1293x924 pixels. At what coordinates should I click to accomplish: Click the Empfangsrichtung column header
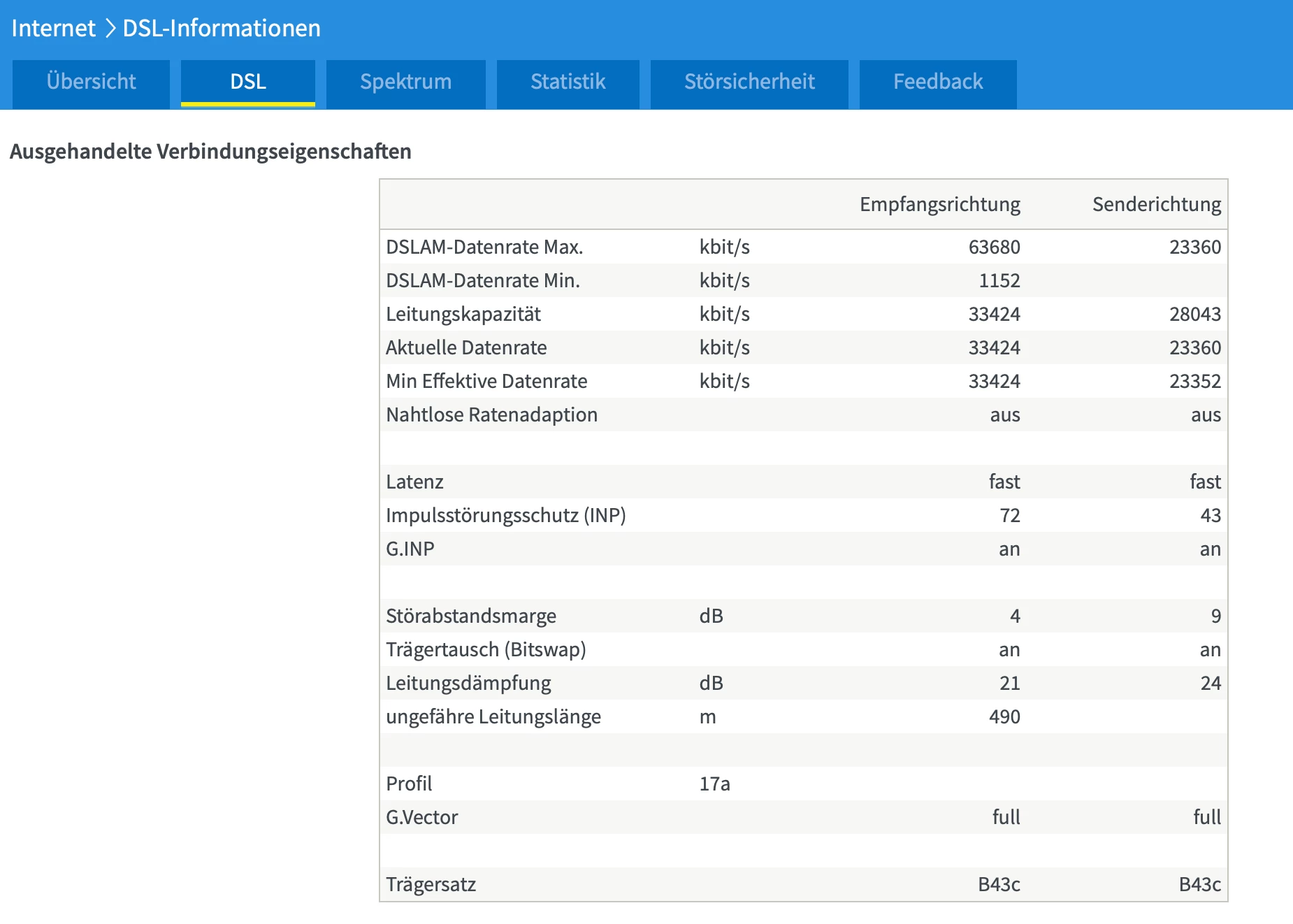click(x=939, y=205)
